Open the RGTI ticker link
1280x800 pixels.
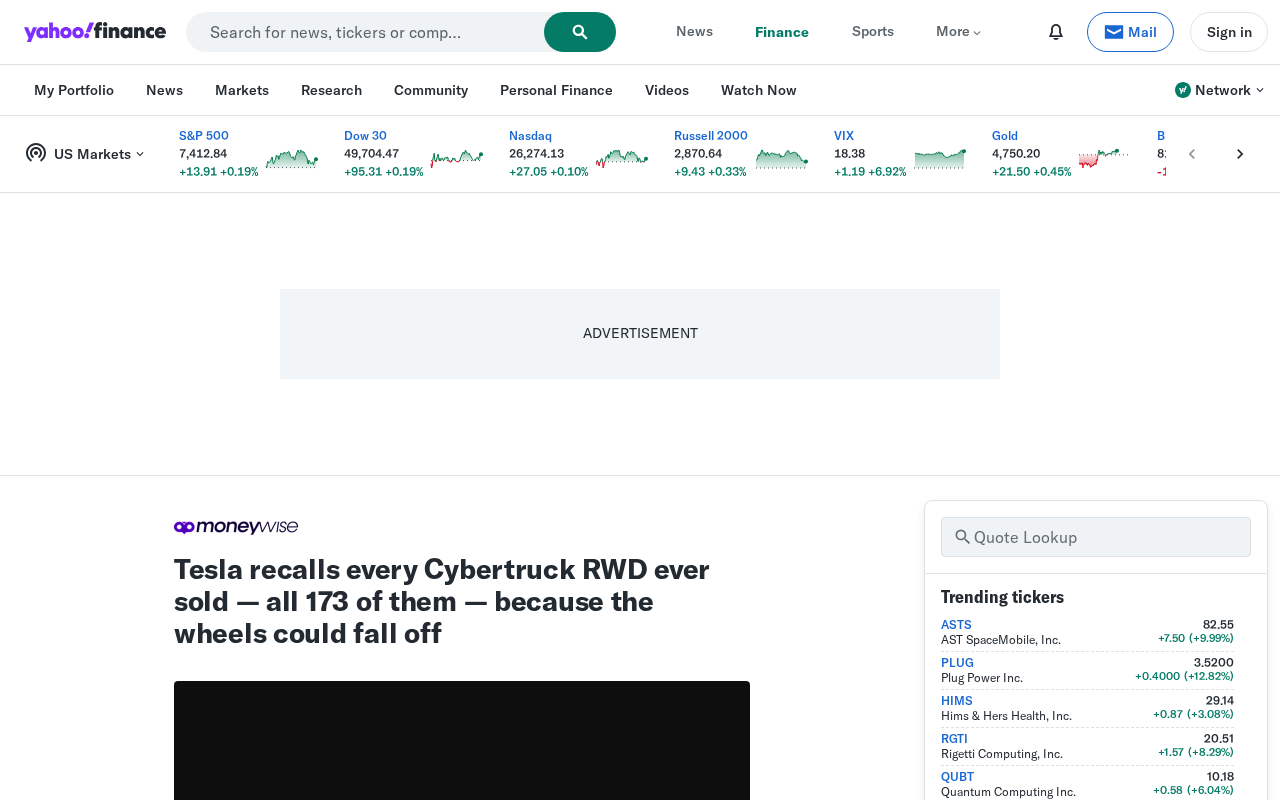[954, 739]
